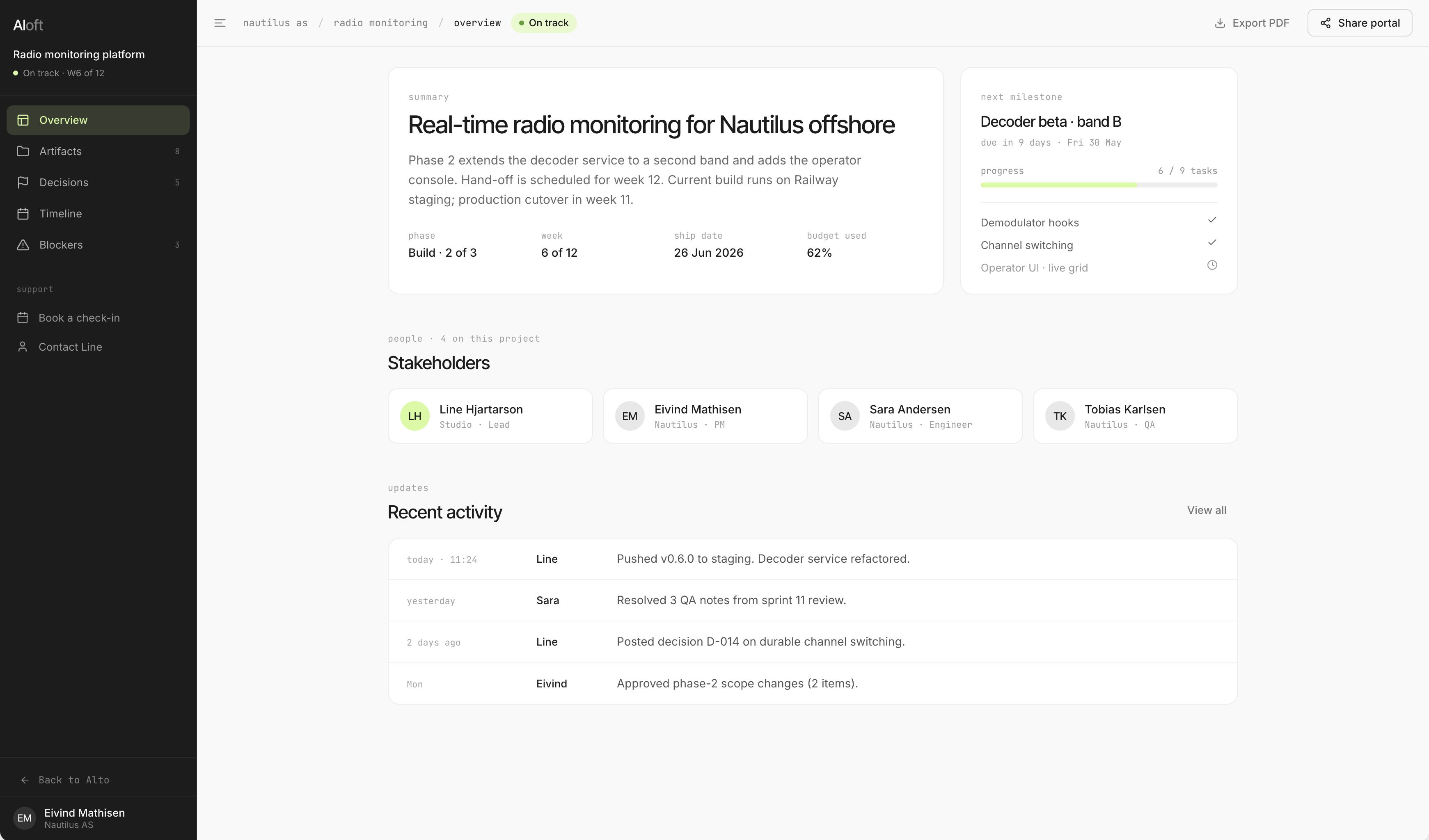Click the Export PDF download icon
Image resolution: width=1429 pixels, height=840 pixels.
(1220, 23)
